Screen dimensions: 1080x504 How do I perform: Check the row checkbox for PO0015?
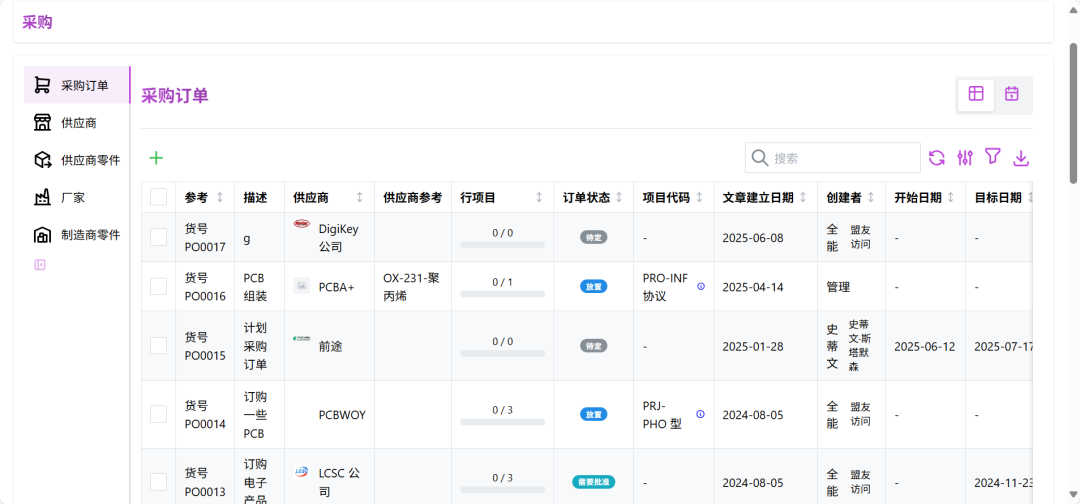pyautogui.click(x=159, y=345)
